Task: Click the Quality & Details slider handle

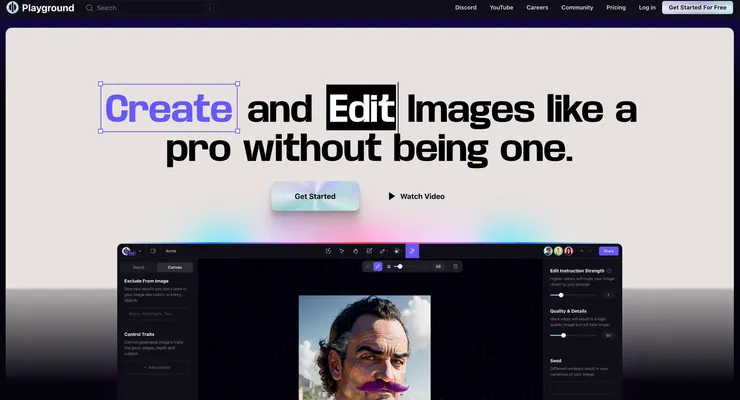Action: pyautogui.click(x=563, y=335)
